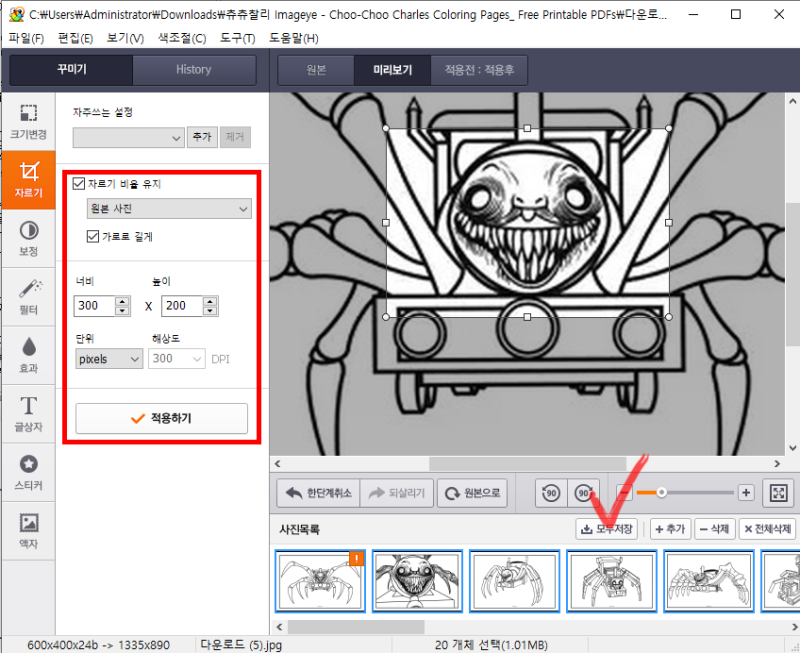Click the 되살리기 redo button
The height and width of the screenshot is (653, 800).
pyautogui.click(x=397, y=493)
